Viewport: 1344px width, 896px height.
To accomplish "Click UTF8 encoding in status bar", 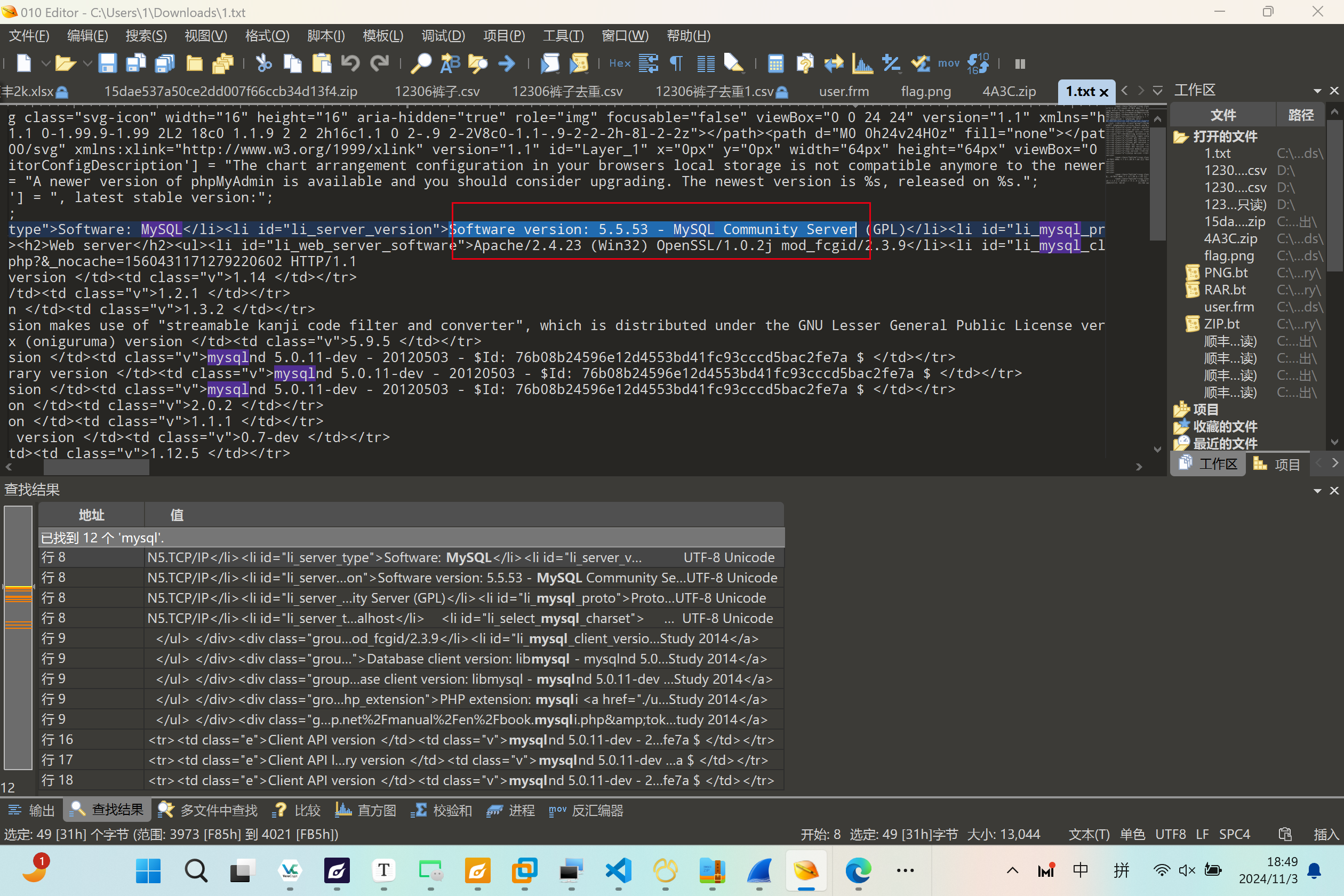I will [x=1170, y=834].
